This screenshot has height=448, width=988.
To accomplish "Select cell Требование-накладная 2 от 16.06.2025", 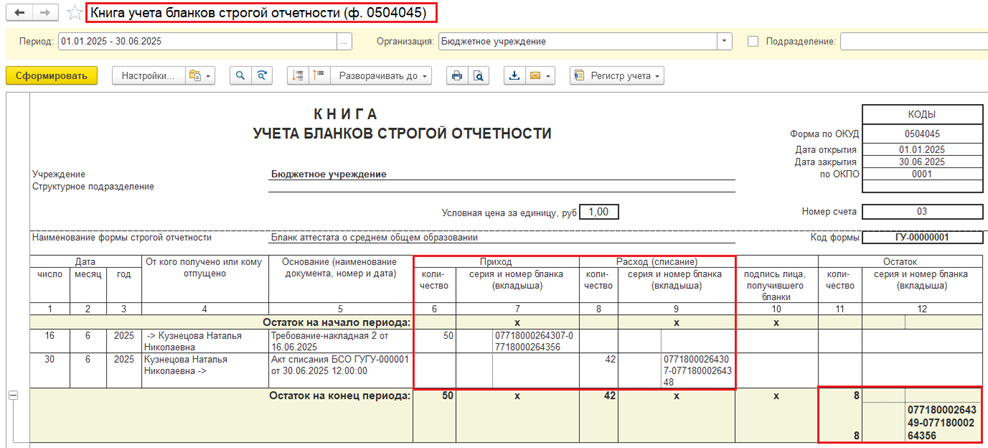I will click(340, 341).
